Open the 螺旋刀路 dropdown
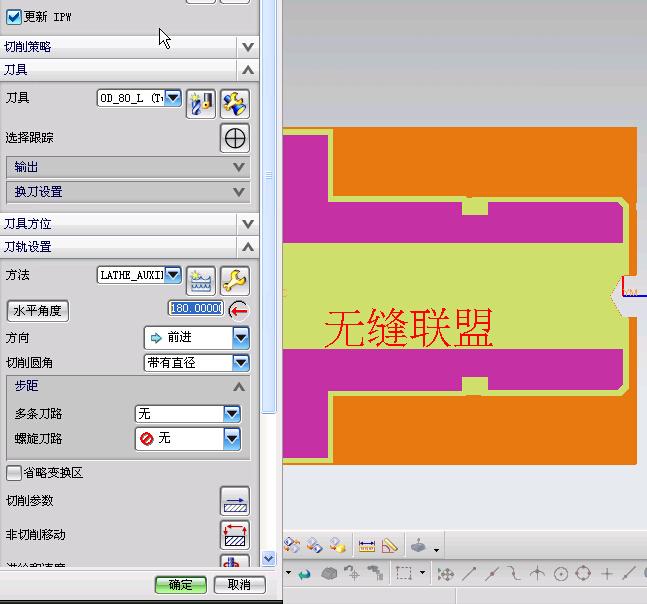This screenshot has height=604, width=647. [232, 439]
